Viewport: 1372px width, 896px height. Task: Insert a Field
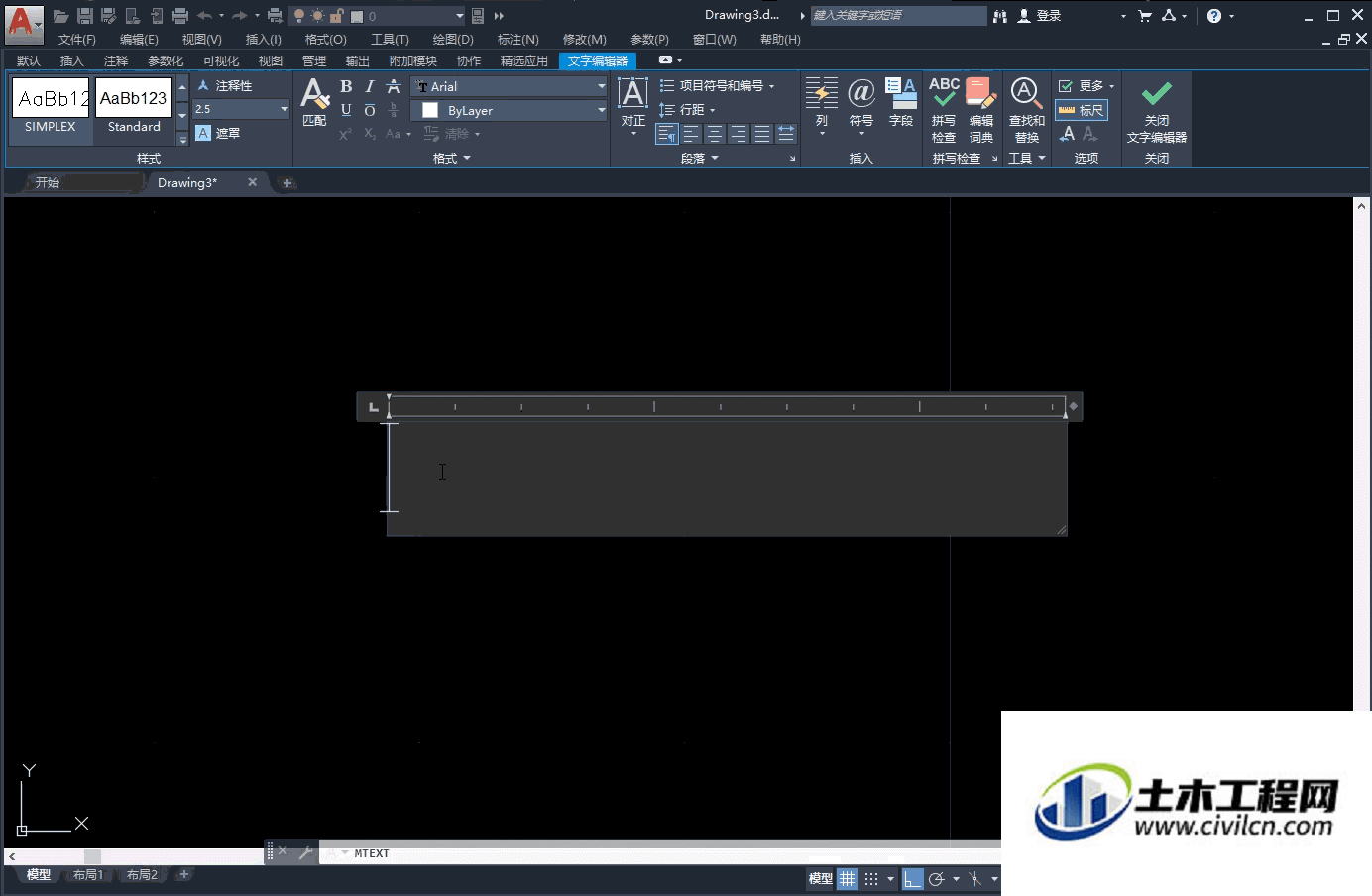tap(901, 103)
